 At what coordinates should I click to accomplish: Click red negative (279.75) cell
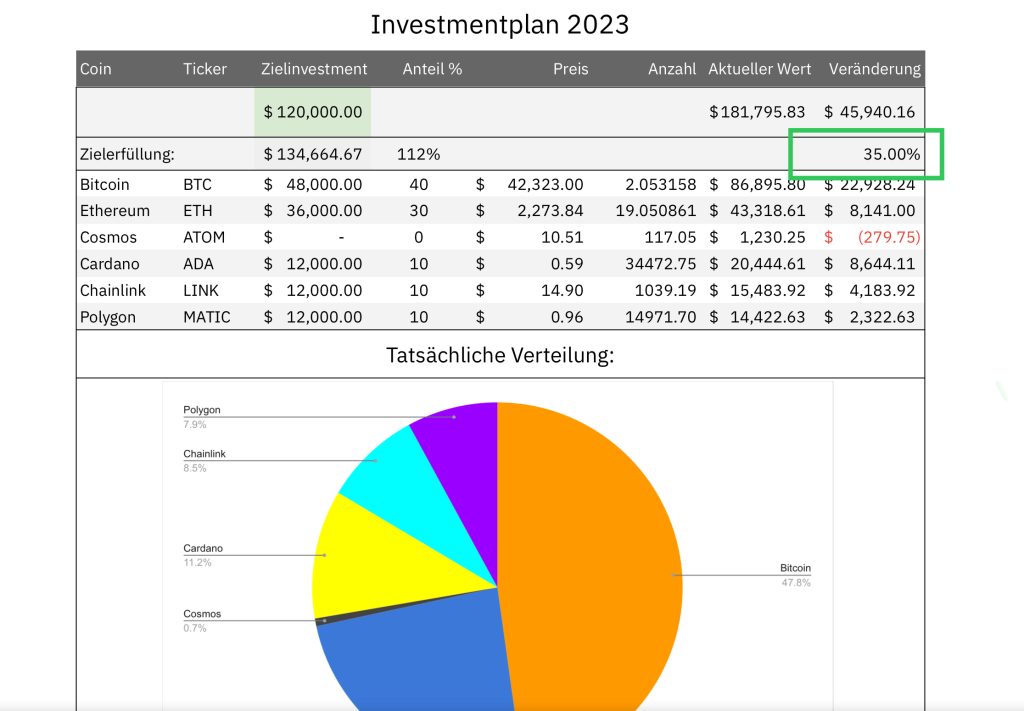[x=872, y=237]
